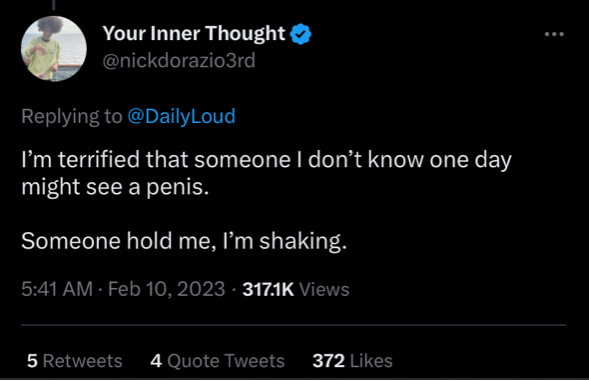Select the 'I'm terrified that someone' tweet paragraph
Image resolution: width=589 pixels, height=380 pixels.
(x=266, y=173)
